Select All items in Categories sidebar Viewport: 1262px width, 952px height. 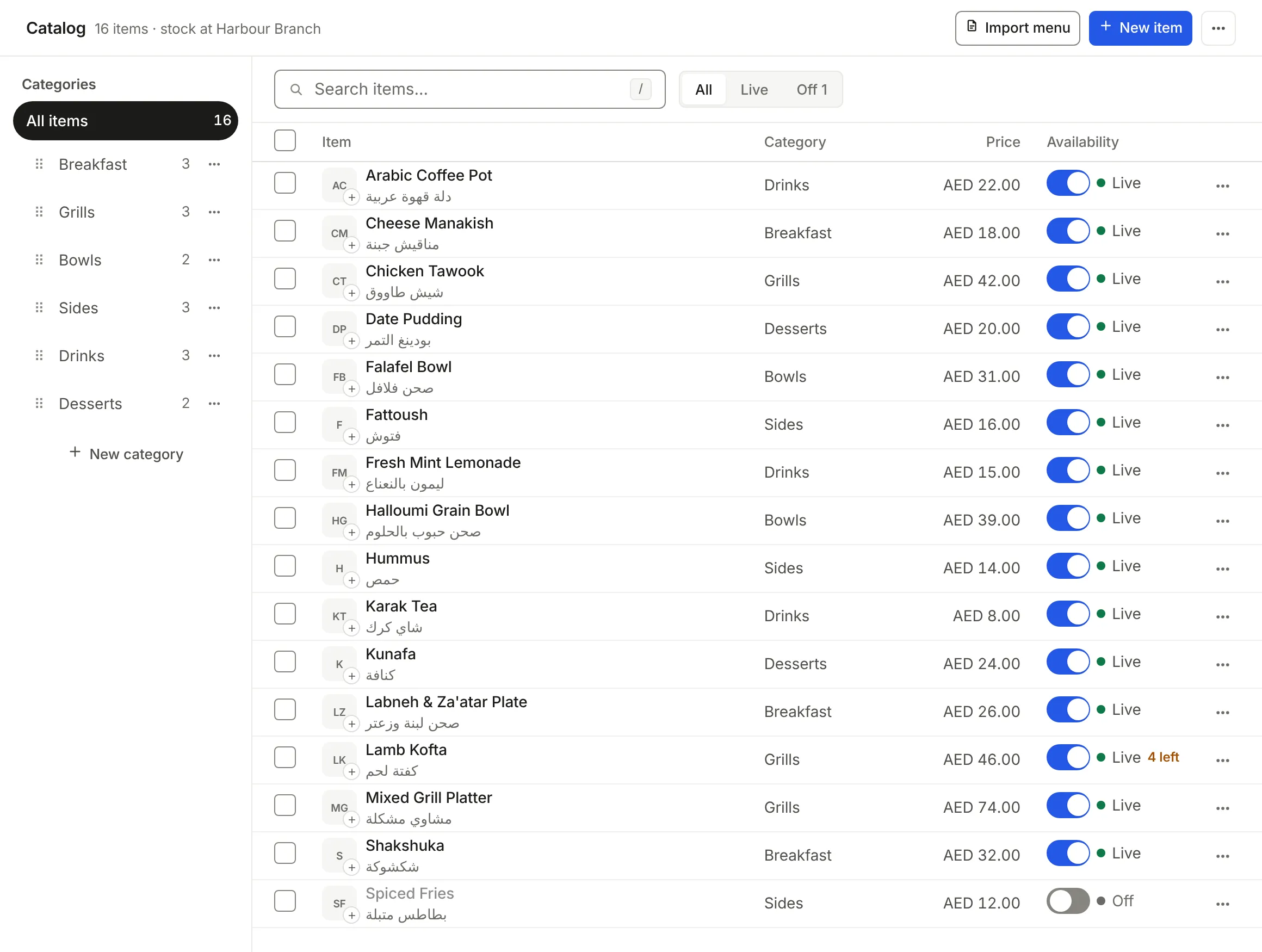[x=126, y=121]
